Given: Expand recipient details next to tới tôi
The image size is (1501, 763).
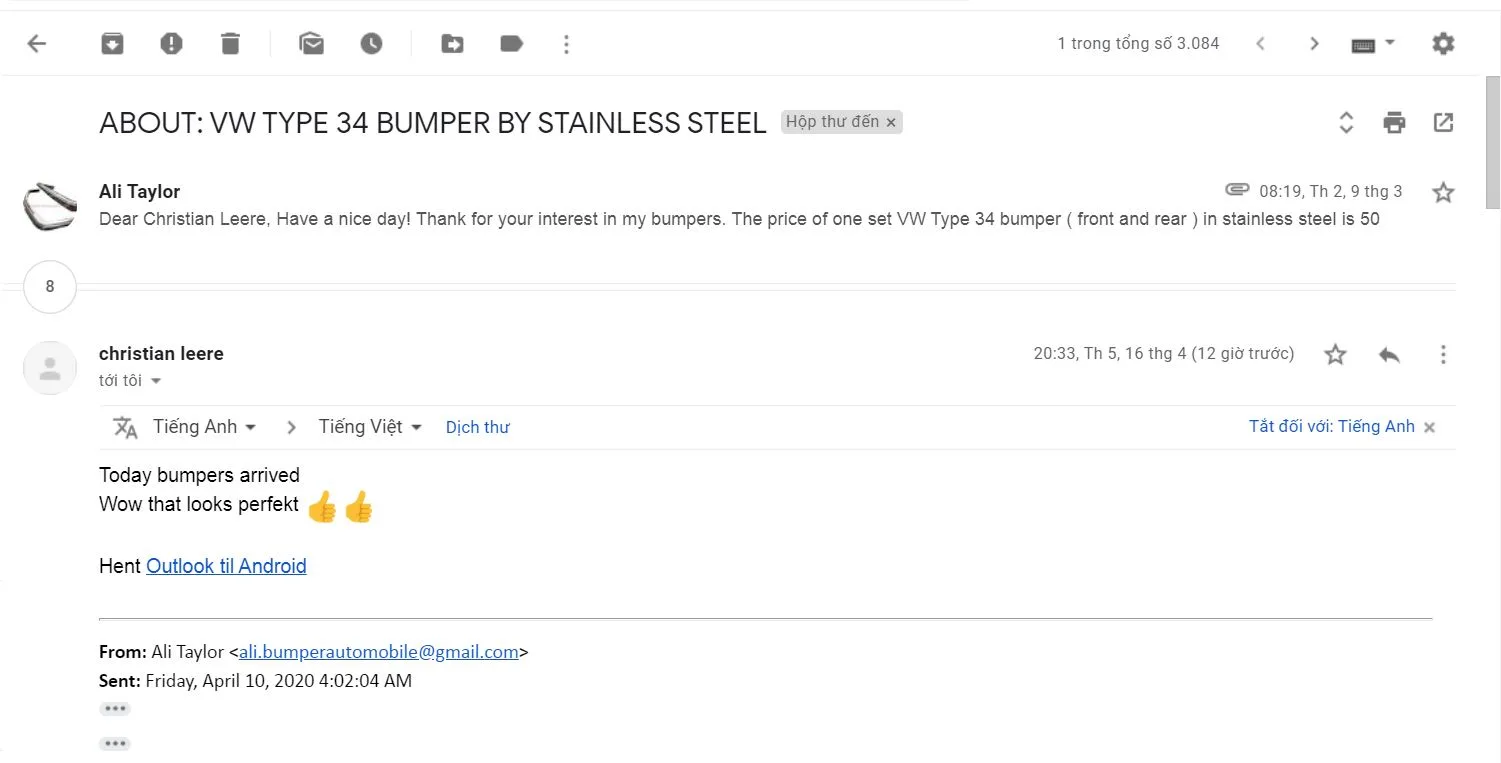Looking at the screenshot, I should tap(155, 381).
